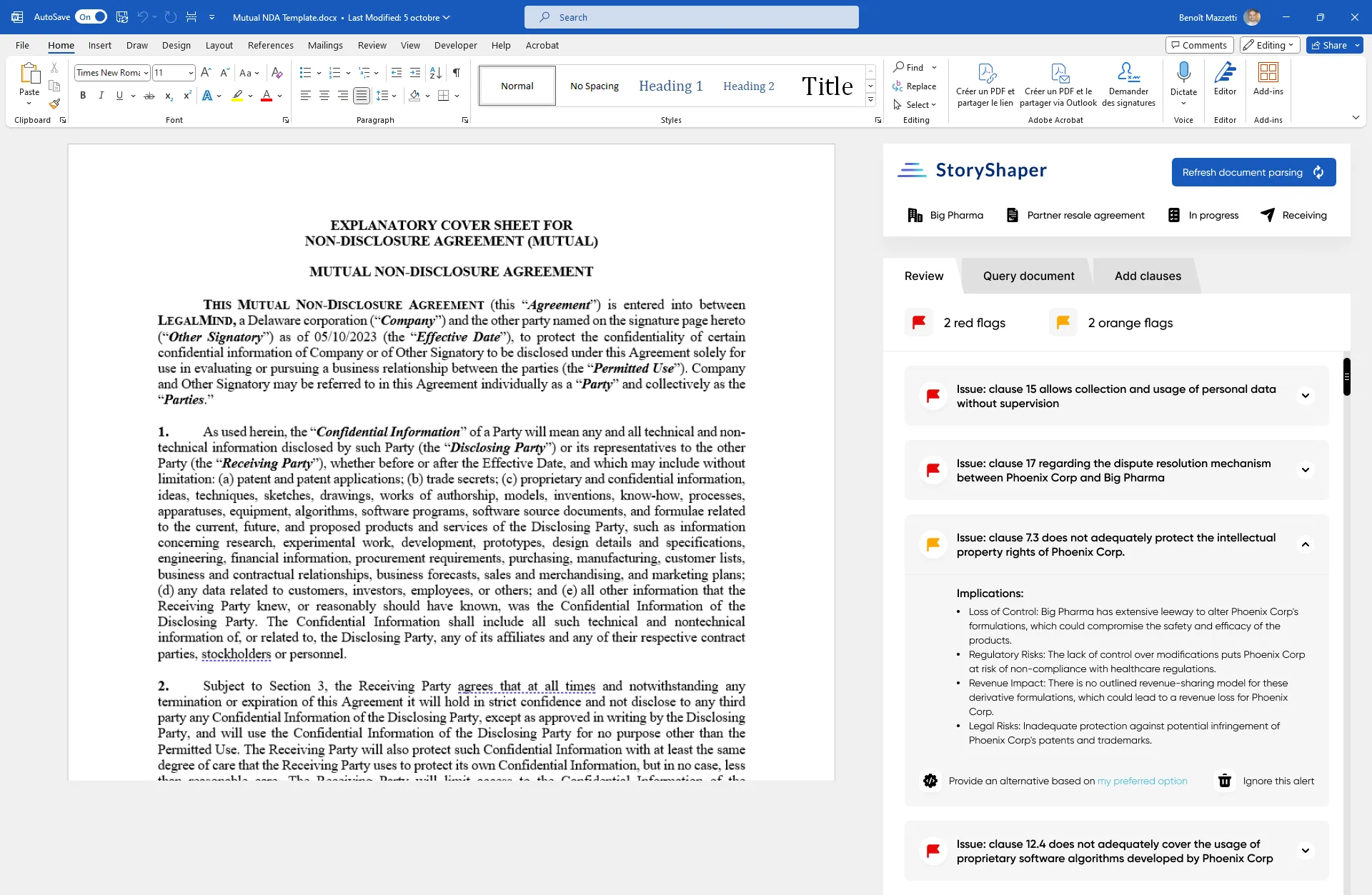This screenshot has width=1372, height=895.
Task: Click Refresh document parsing button
Action: [1253, 172]
